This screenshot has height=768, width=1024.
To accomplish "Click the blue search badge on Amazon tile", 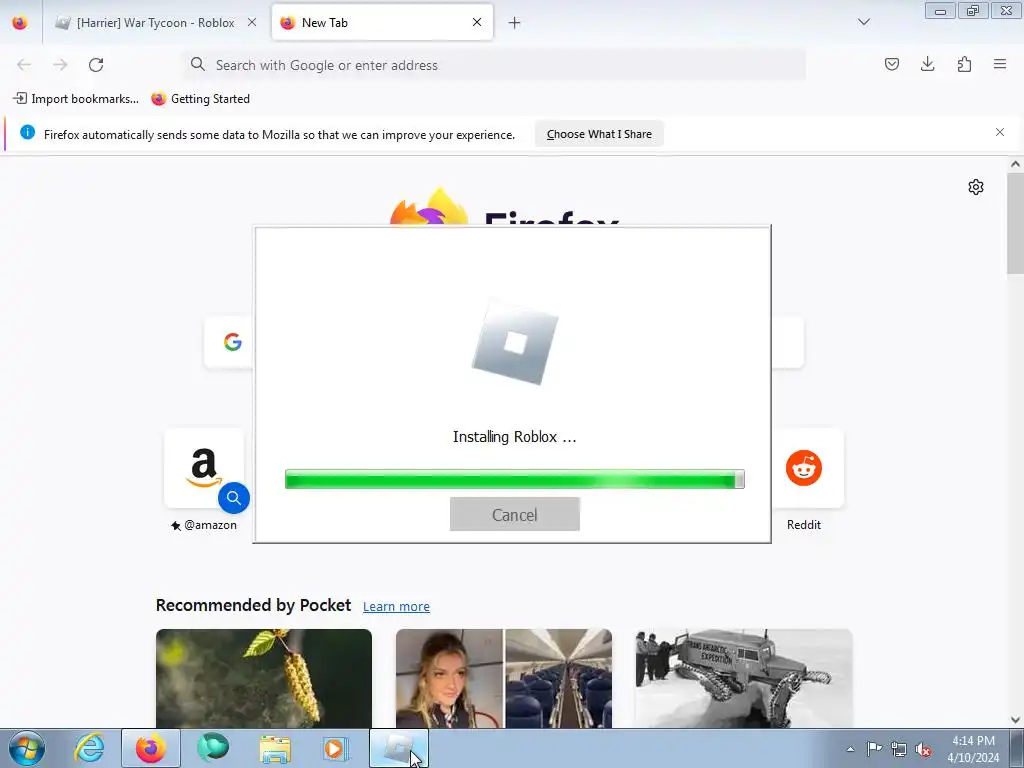I will (234, 498).
